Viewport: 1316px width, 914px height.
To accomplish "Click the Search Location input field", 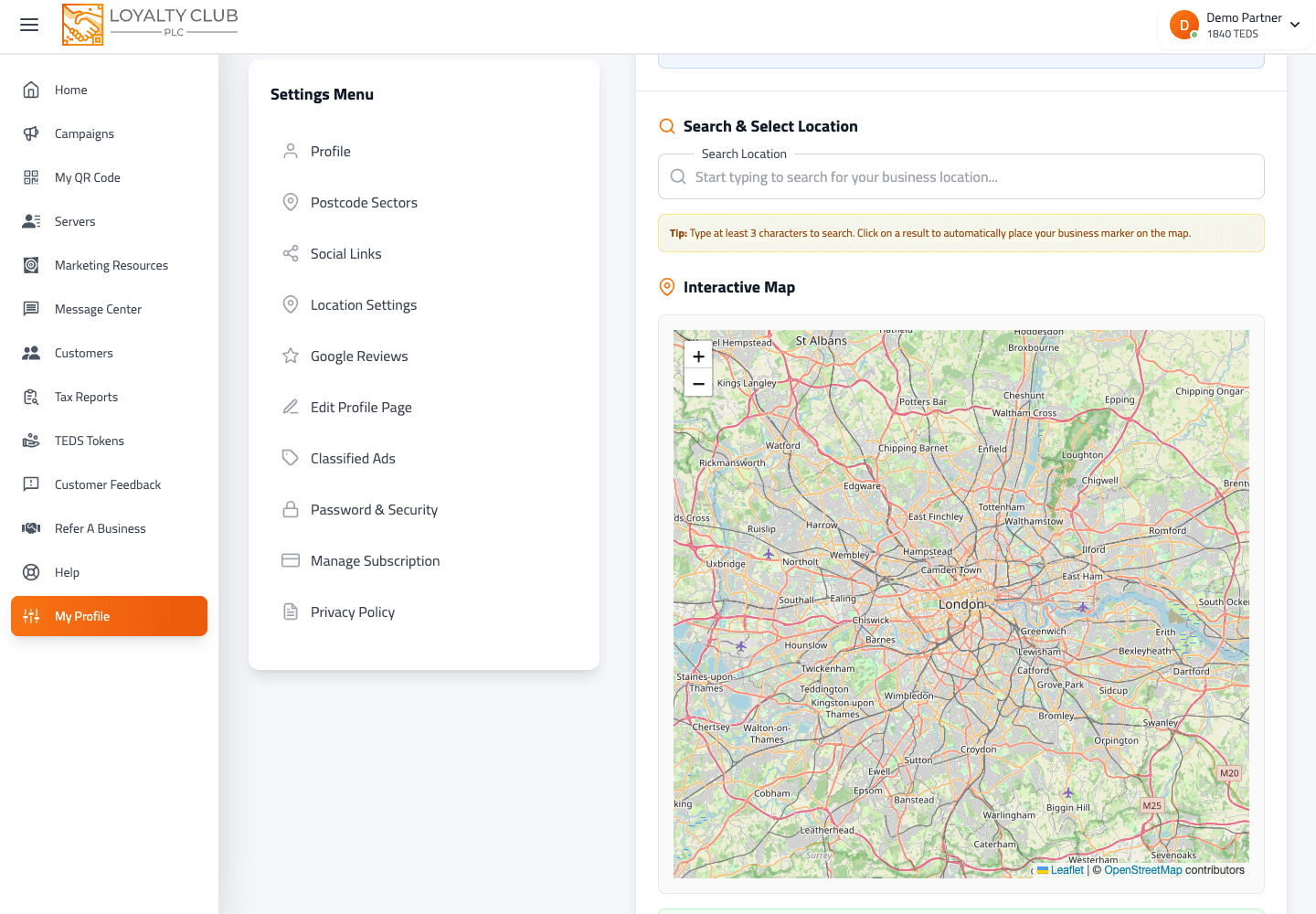I will click(961, 176).
